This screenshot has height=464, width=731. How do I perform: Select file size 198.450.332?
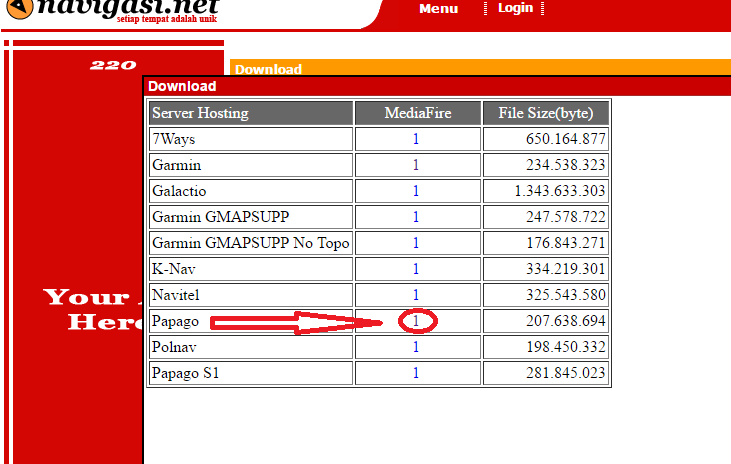tap(565, 347)
